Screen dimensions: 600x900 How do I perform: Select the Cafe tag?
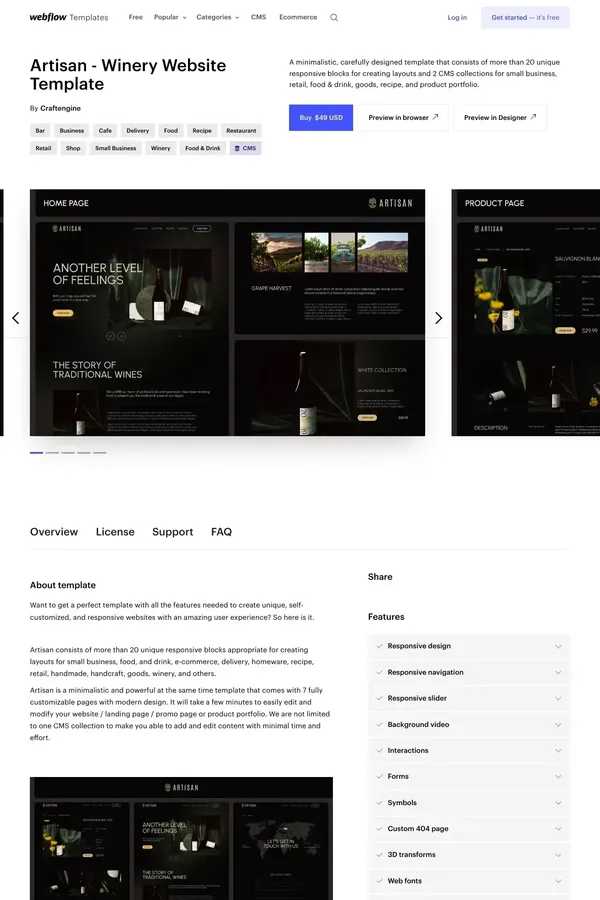[105, 130]
